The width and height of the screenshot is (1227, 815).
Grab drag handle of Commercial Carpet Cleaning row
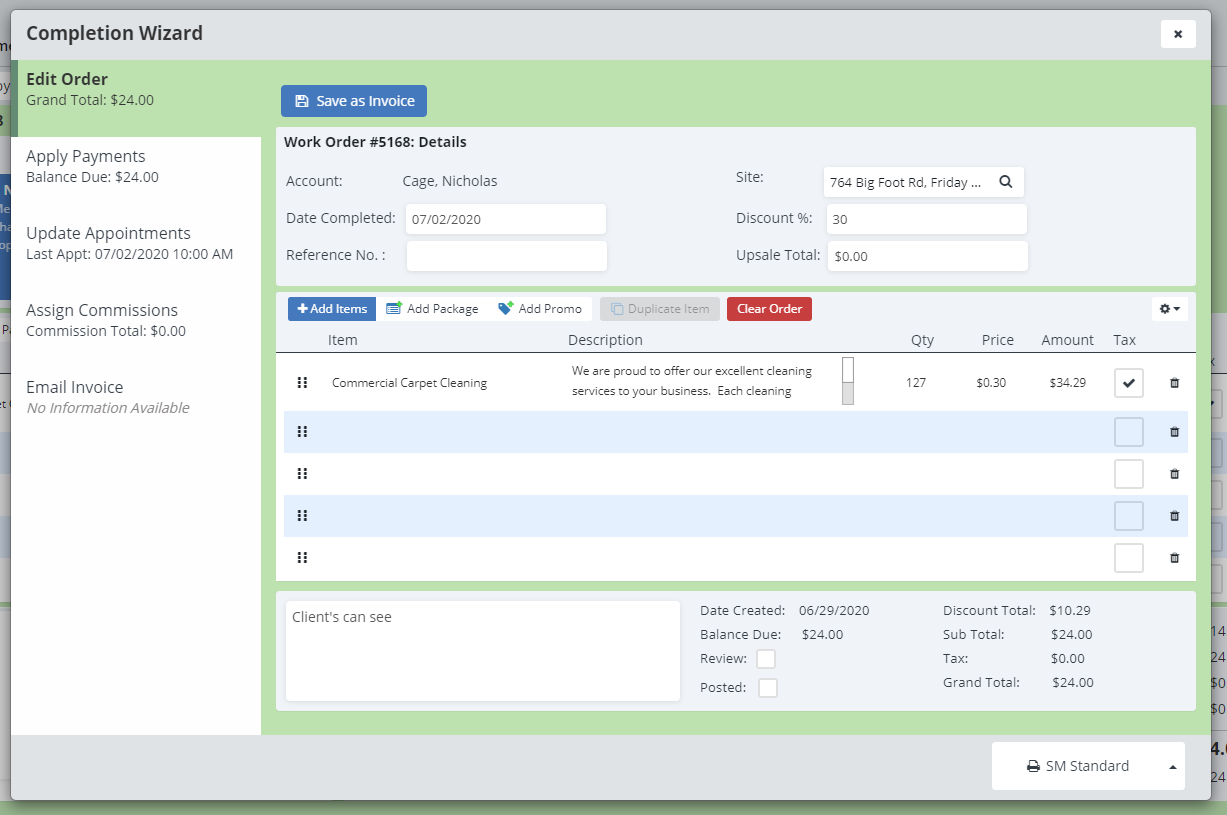point(302,383)
